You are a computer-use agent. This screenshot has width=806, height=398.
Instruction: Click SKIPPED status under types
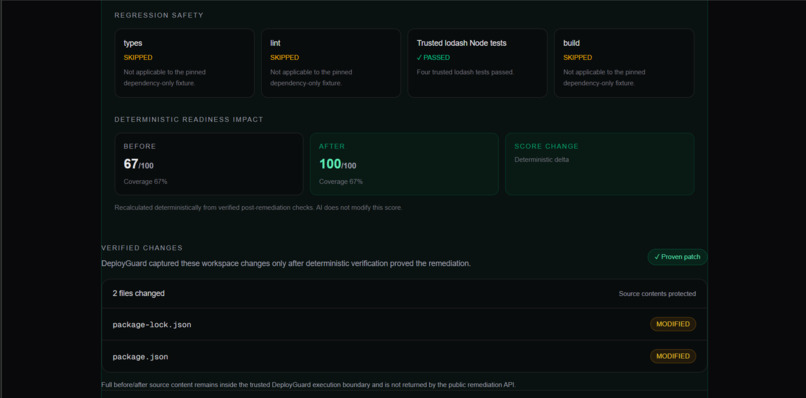click(138, 58)
